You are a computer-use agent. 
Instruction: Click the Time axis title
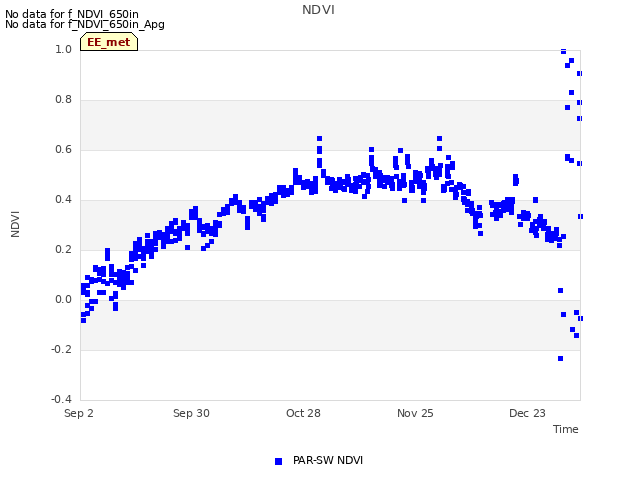(566, 429)
